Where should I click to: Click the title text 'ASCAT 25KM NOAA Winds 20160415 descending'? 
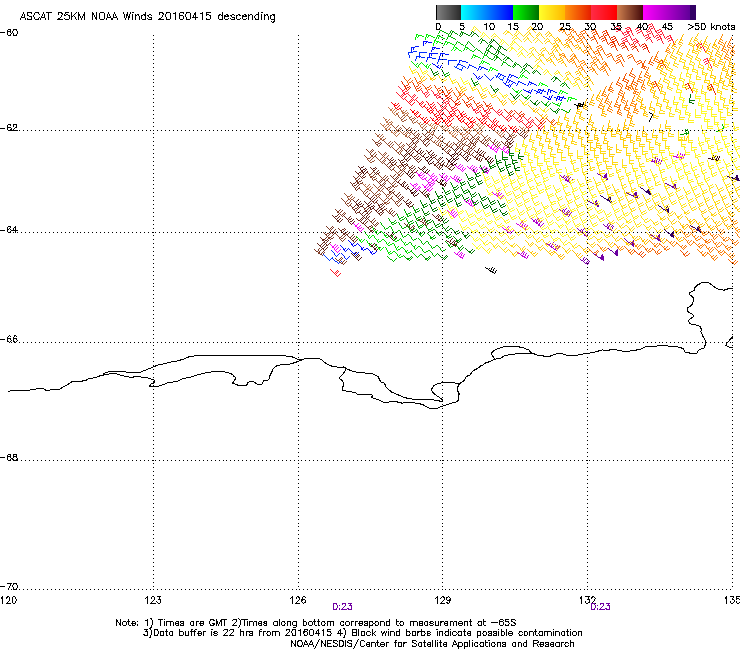(x=147, y=17)
